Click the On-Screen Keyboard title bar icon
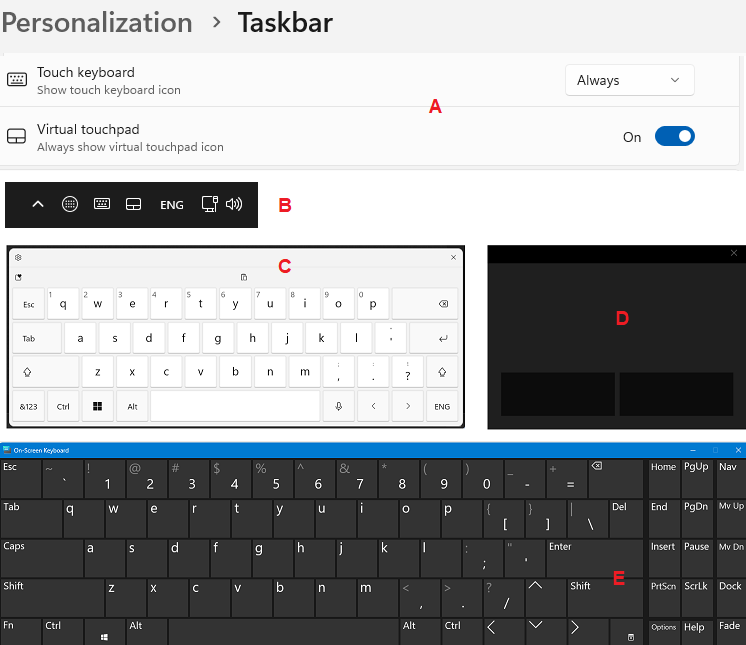 (x=7, y=450)
